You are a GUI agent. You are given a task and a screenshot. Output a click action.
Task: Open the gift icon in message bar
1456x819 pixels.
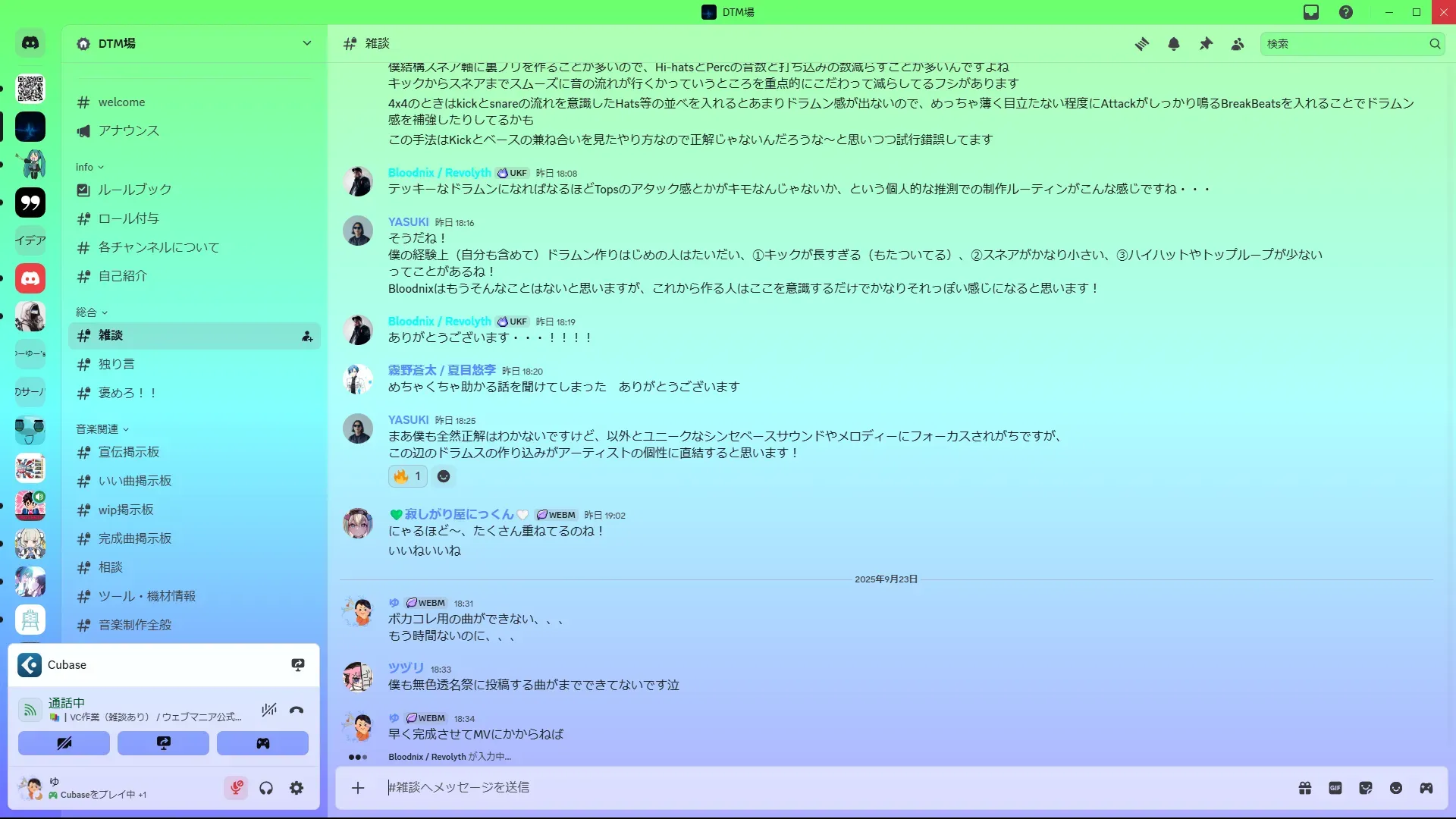click(x=1305, y=788)
